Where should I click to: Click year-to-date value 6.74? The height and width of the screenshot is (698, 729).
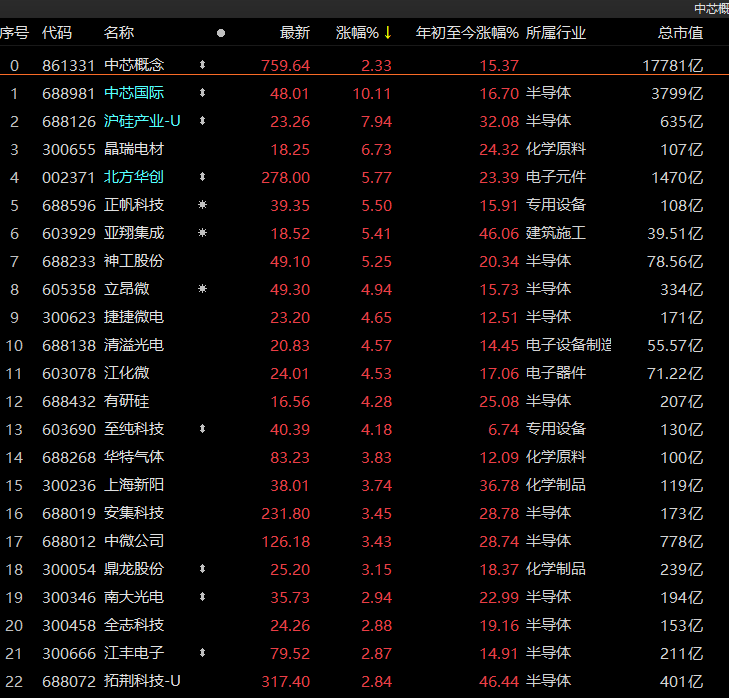[503, 429]
